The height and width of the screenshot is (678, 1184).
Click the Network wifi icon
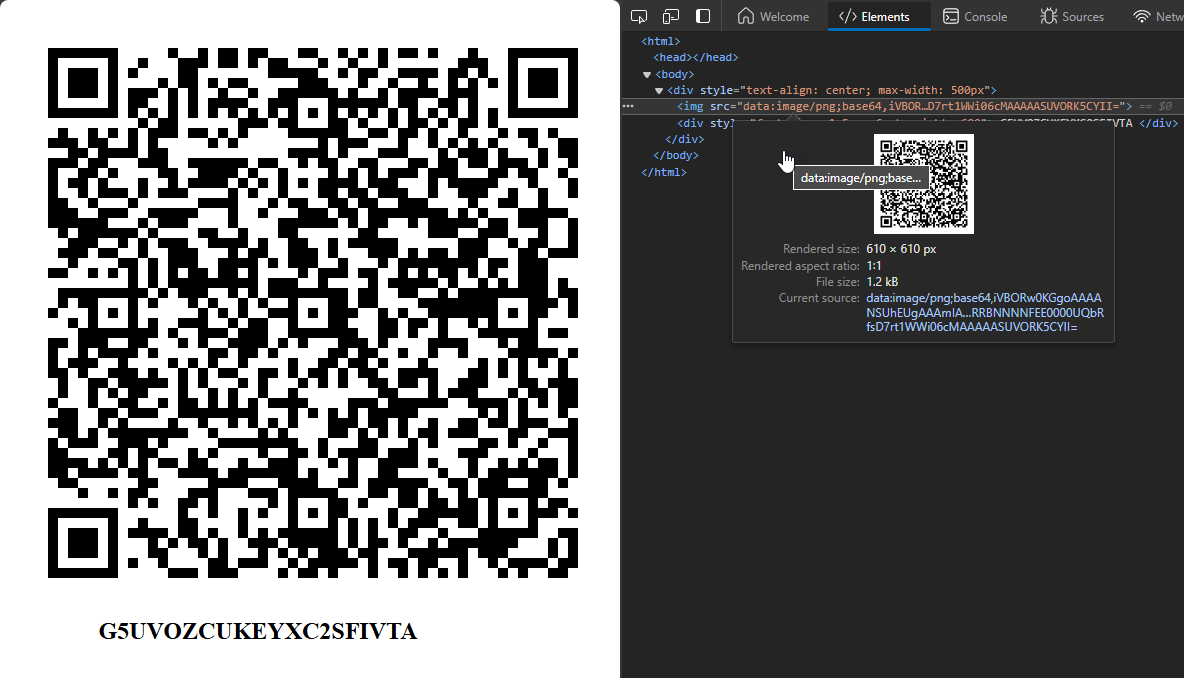tap(1141, 16)
